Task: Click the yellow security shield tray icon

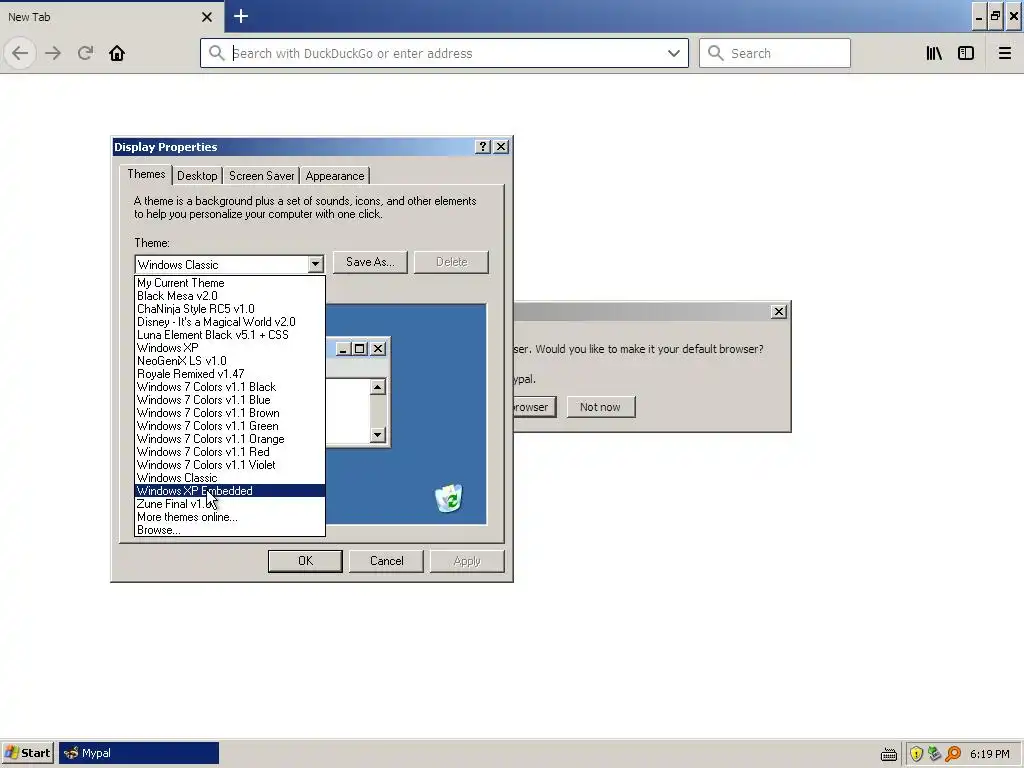Action: [x=916, y=754]
